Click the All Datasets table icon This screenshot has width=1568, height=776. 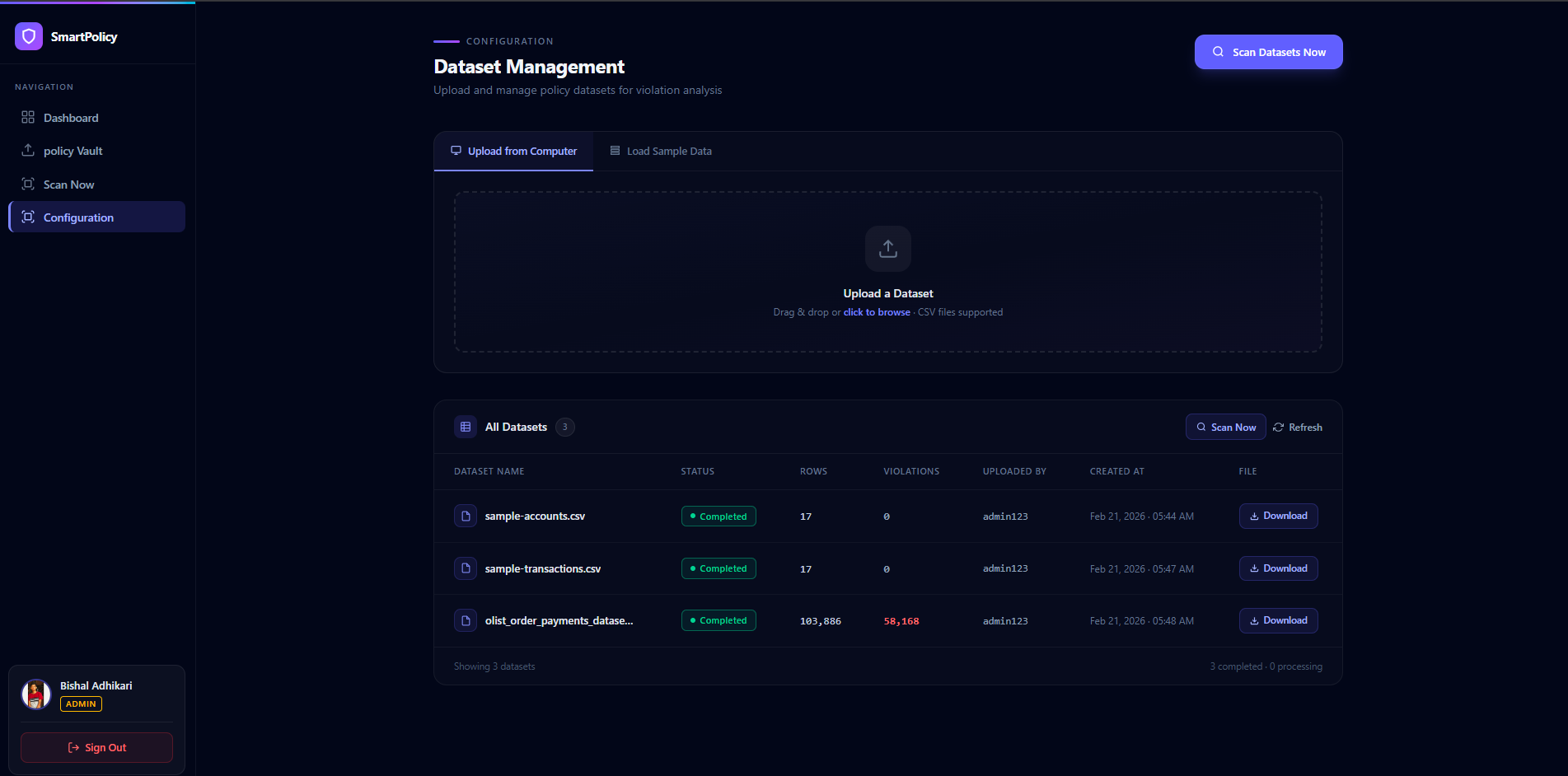pos(466,427)
